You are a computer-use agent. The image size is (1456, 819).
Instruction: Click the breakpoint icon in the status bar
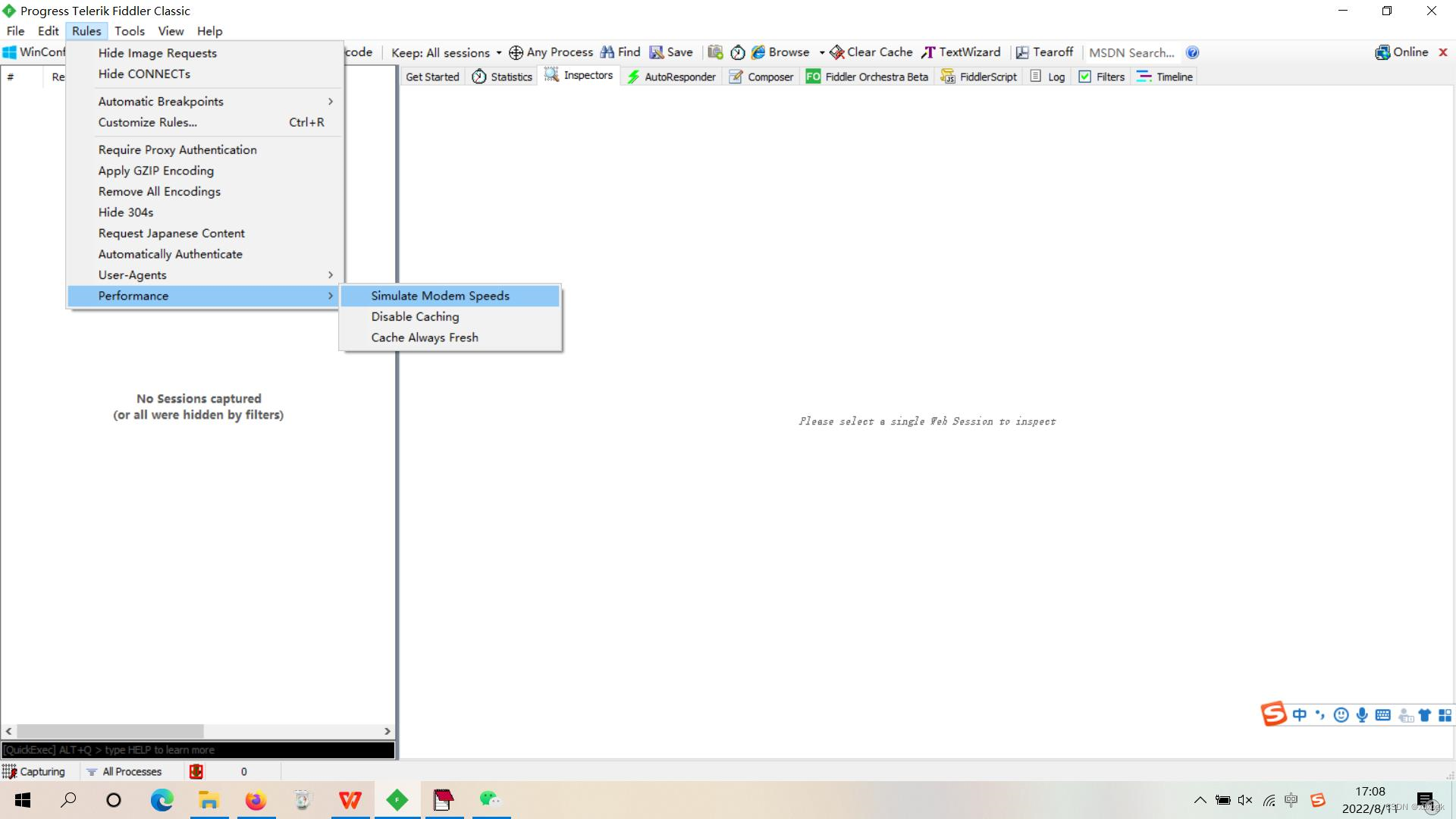[x=196, y=771]
